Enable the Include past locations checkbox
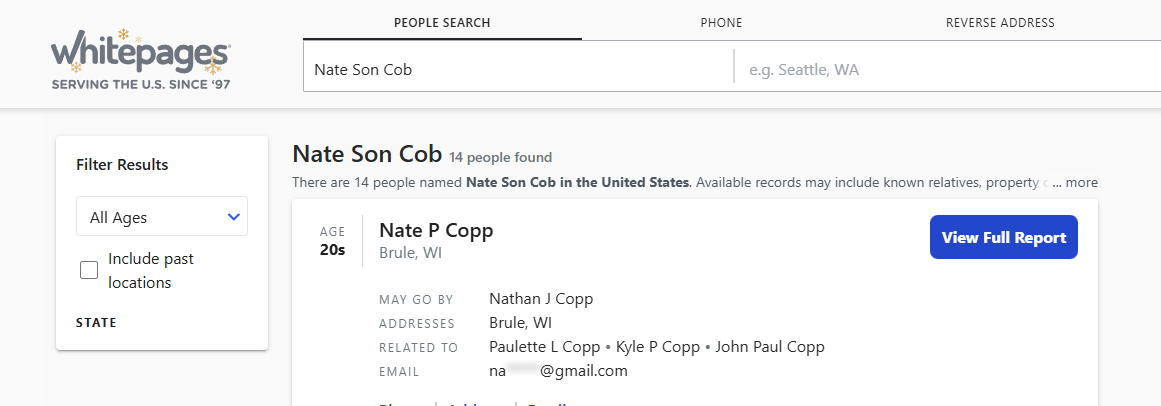Image resolution: width=1161 pixels, height=406 pixels. pyautogui.click(x=89, y=270)
